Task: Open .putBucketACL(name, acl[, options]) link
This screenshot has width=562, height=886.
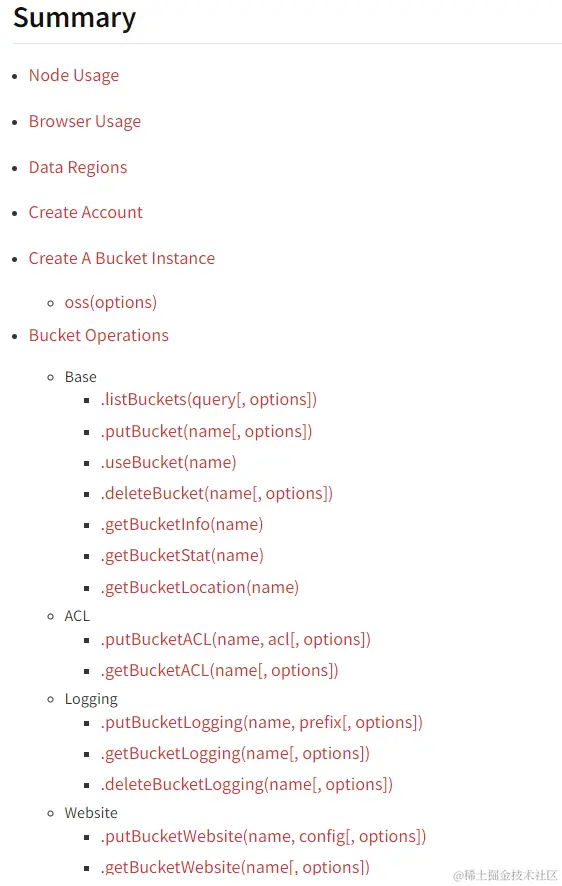Action: (x=236, y=640)
